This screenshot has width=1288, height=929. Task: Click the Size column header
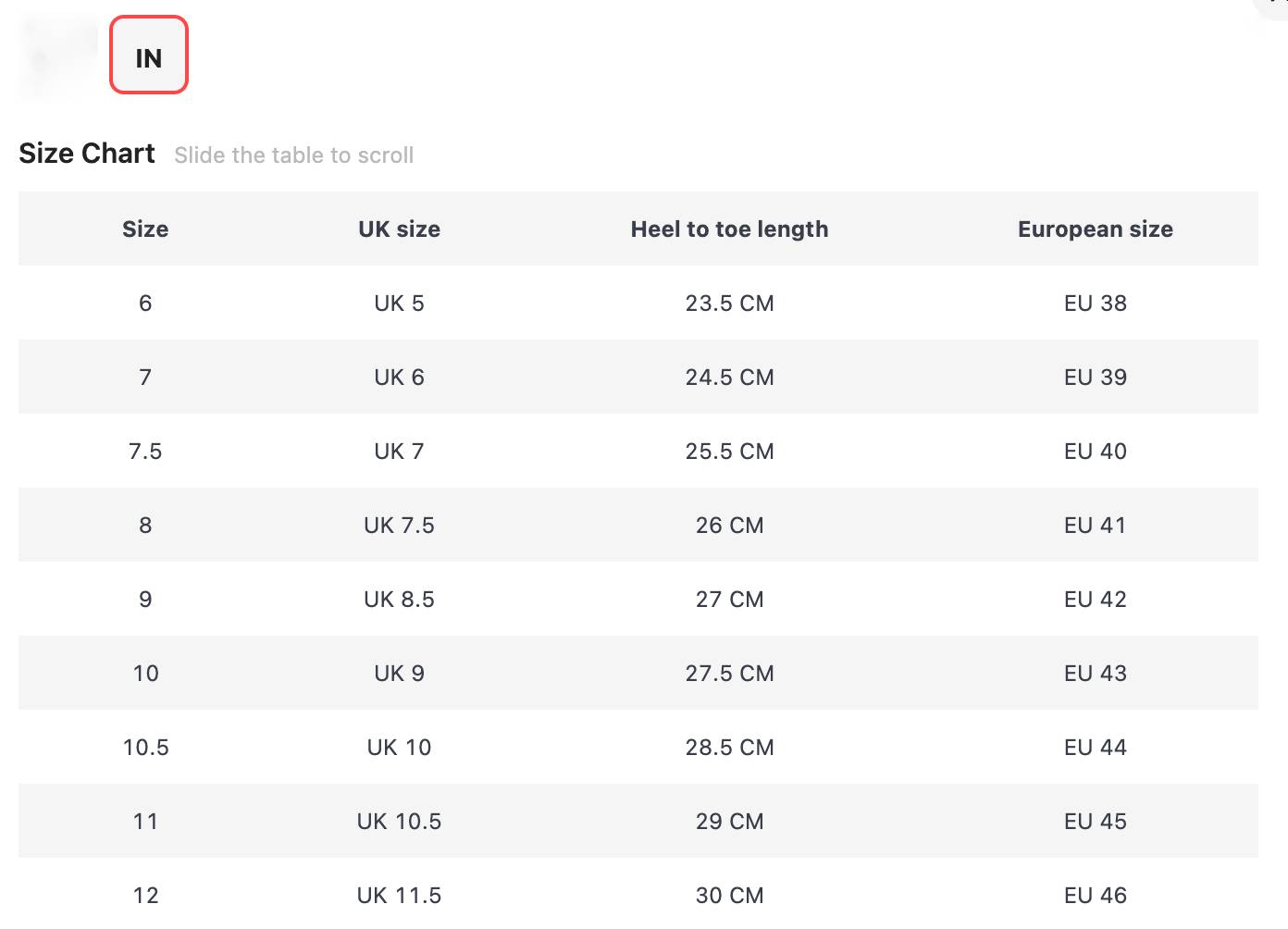pyautogui.click(x=145, y=229)
